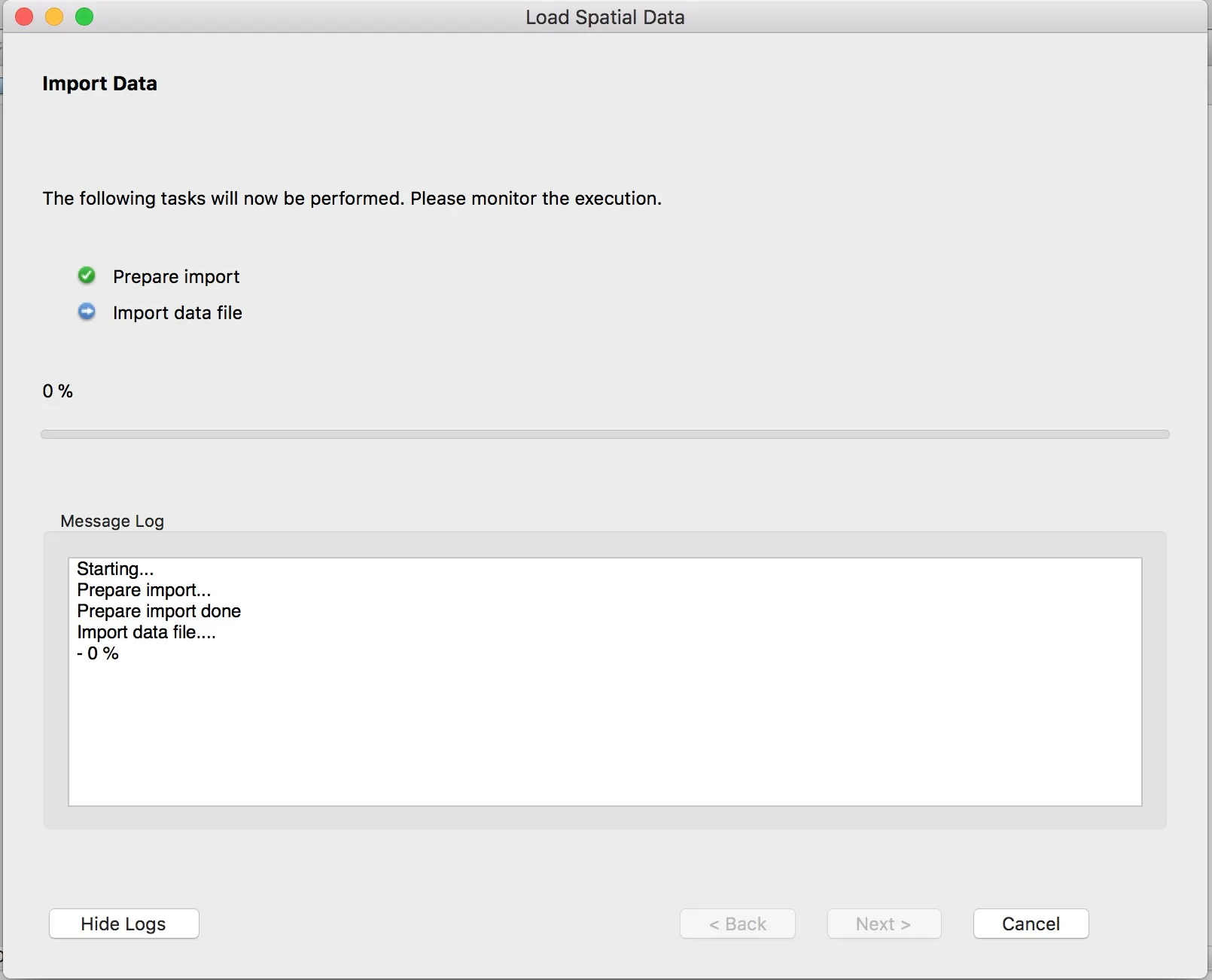Click the 'Import data file....' log line
The height and width of the screenshot is (980, 1212).
coord(146,632)
